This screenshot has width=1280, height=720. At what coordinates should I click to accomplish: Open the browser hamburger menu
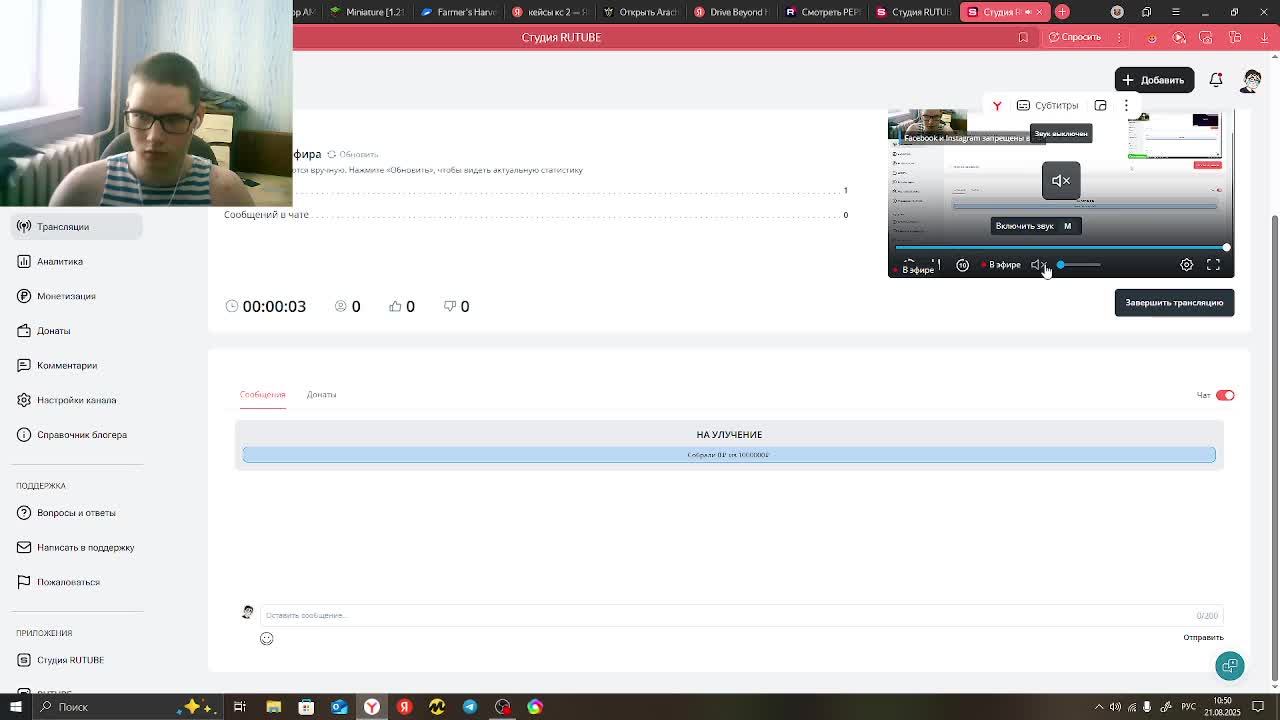point(1175,12)
